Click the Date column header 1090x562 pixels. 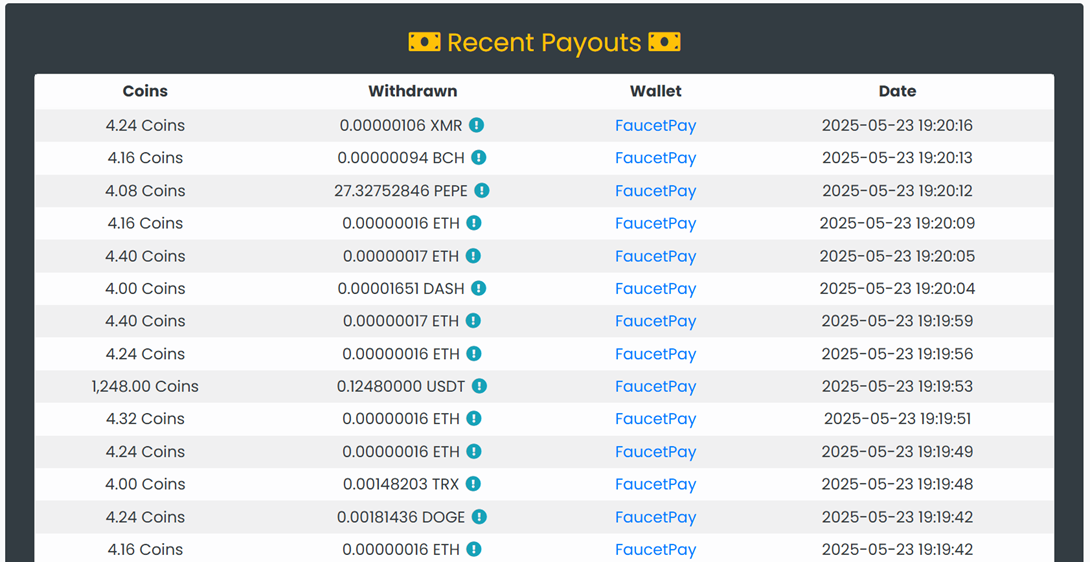pyautogui.click(x=897, y=91)
